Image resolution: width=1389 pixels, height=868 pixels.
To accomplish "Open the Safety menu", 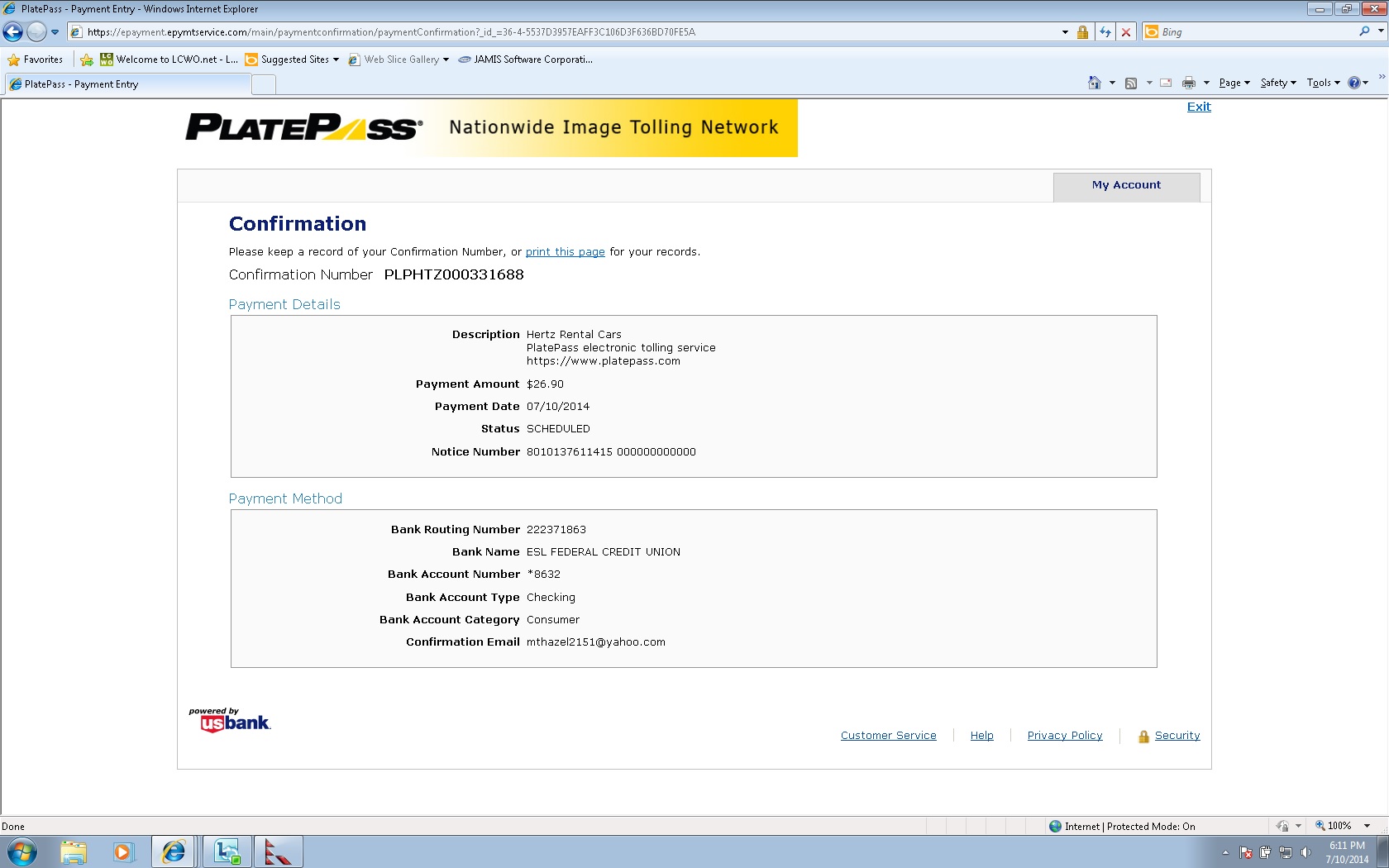I will coord(1278,83).
